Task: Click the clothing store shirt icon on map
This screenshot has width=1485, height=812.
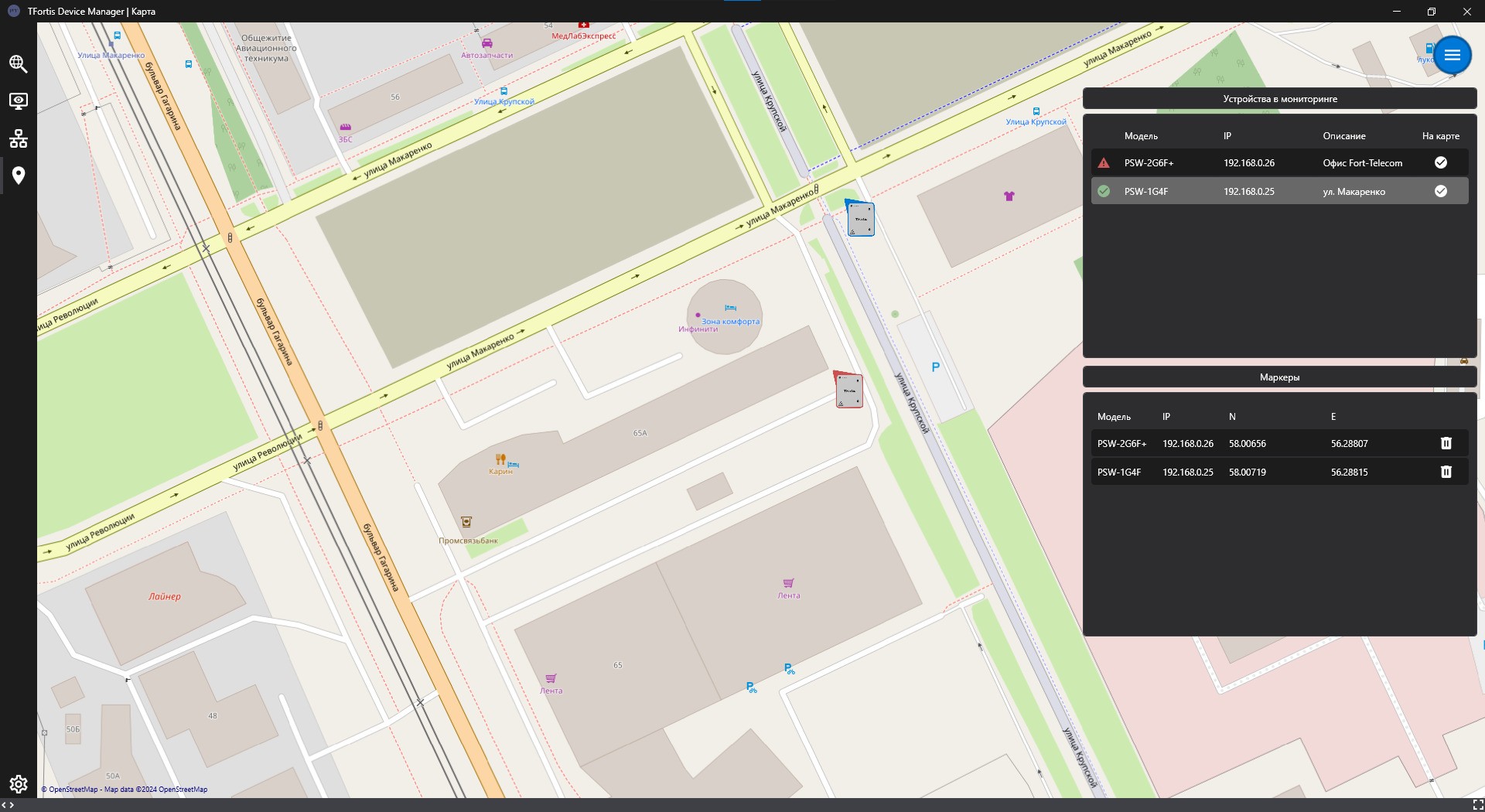Action: pos(1009,196)
